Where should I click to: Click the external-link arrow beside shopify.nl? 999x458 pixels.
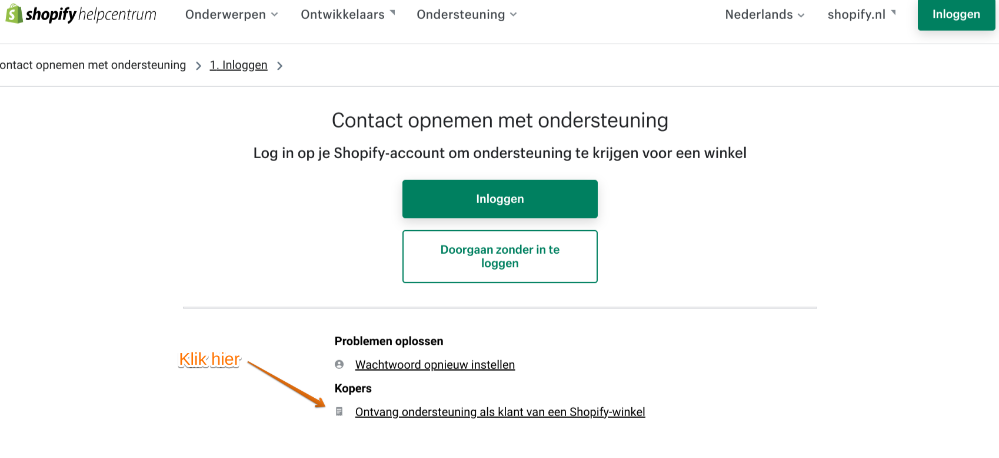click(894, 12)
